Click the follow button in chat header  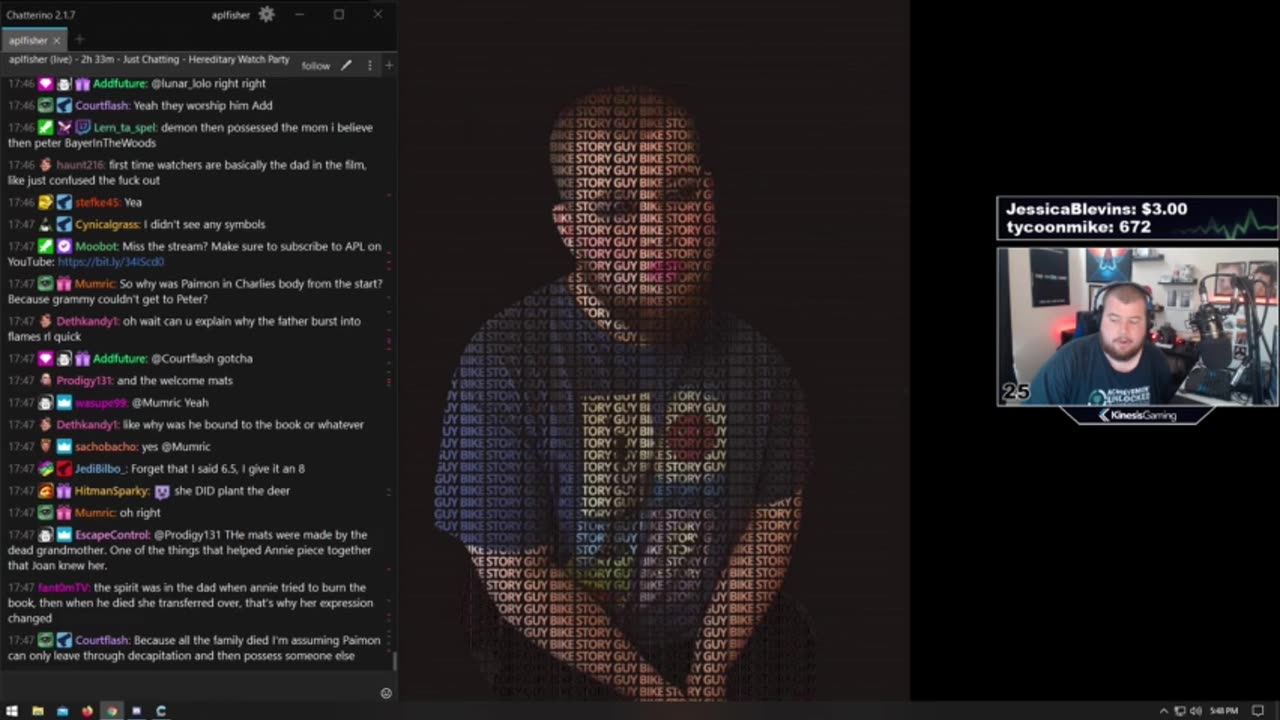click(x=316, y=66)
